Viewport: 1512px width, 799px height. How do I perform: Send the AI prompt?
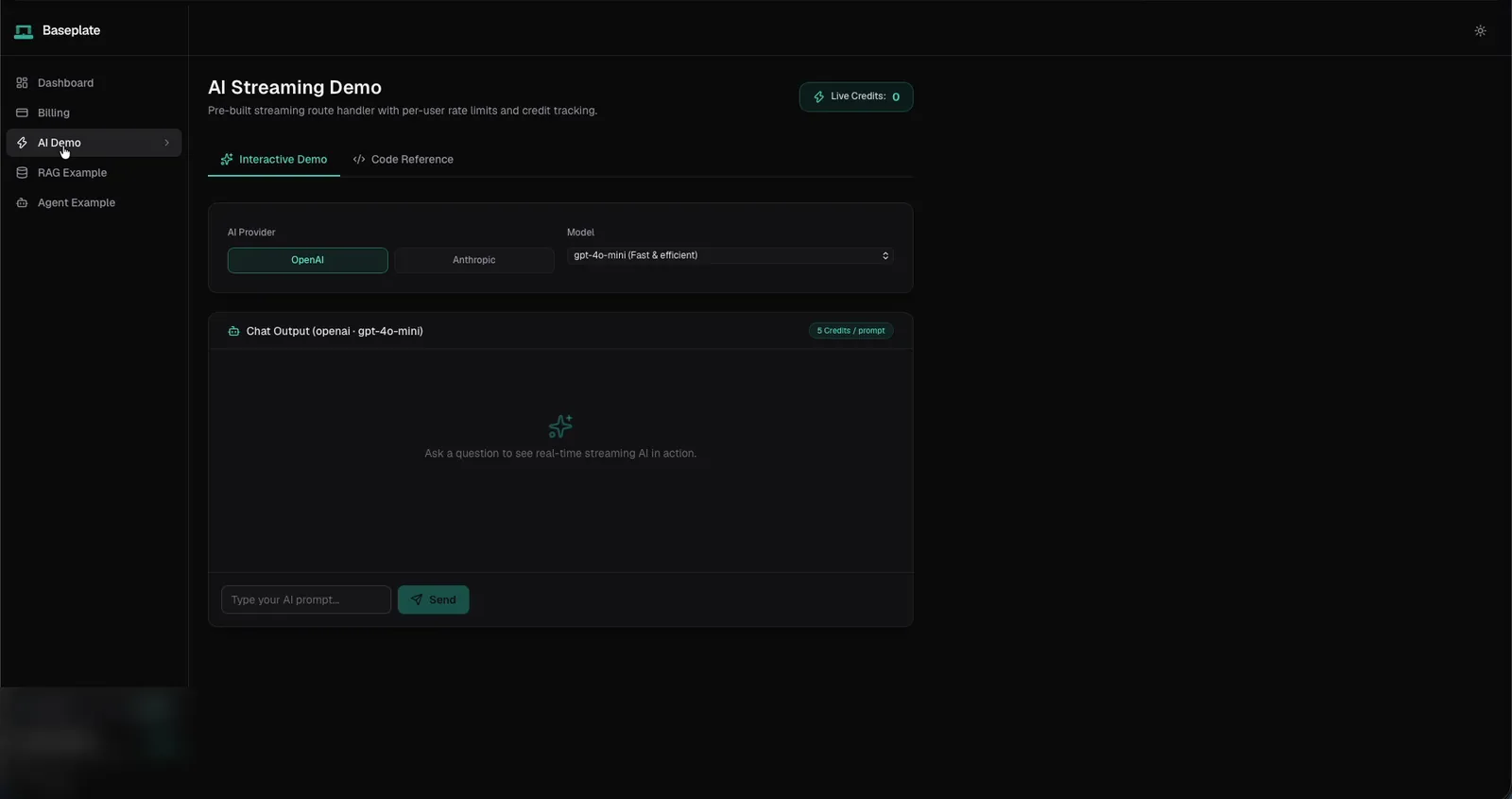(433, 599)
